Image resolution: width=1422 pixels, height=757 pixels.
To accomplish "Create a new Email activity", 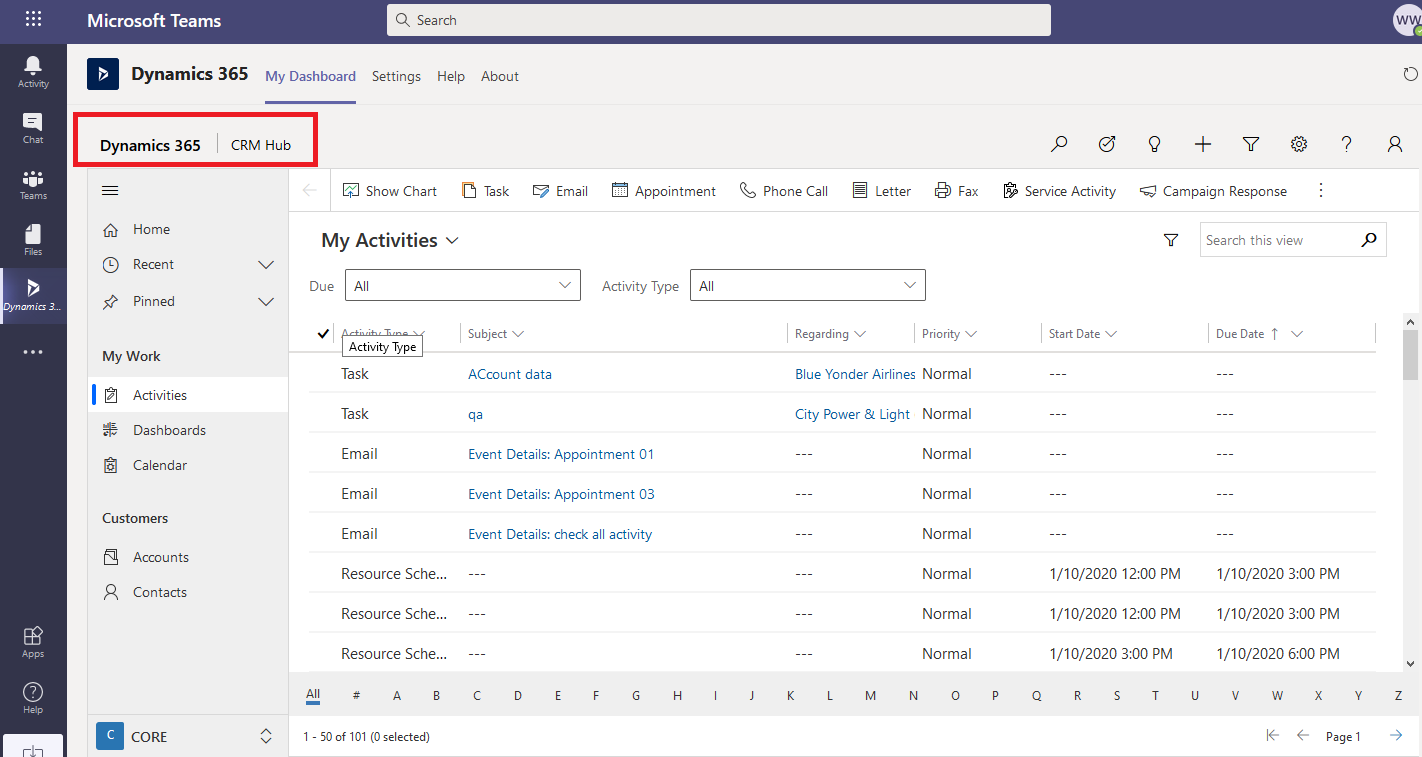I will pos(560,191).
